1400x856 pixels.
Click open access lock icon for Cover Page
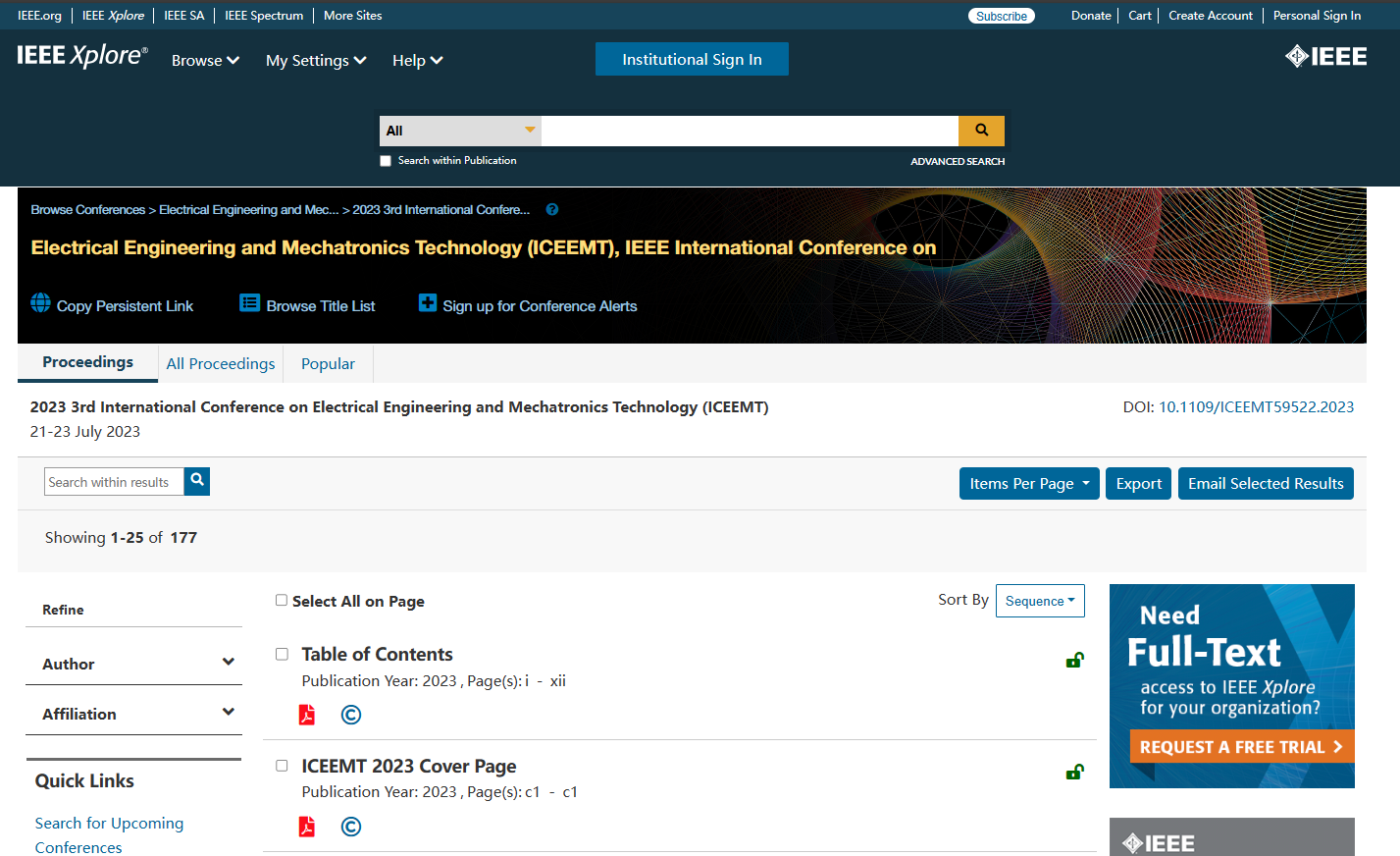pos(1074,772)
